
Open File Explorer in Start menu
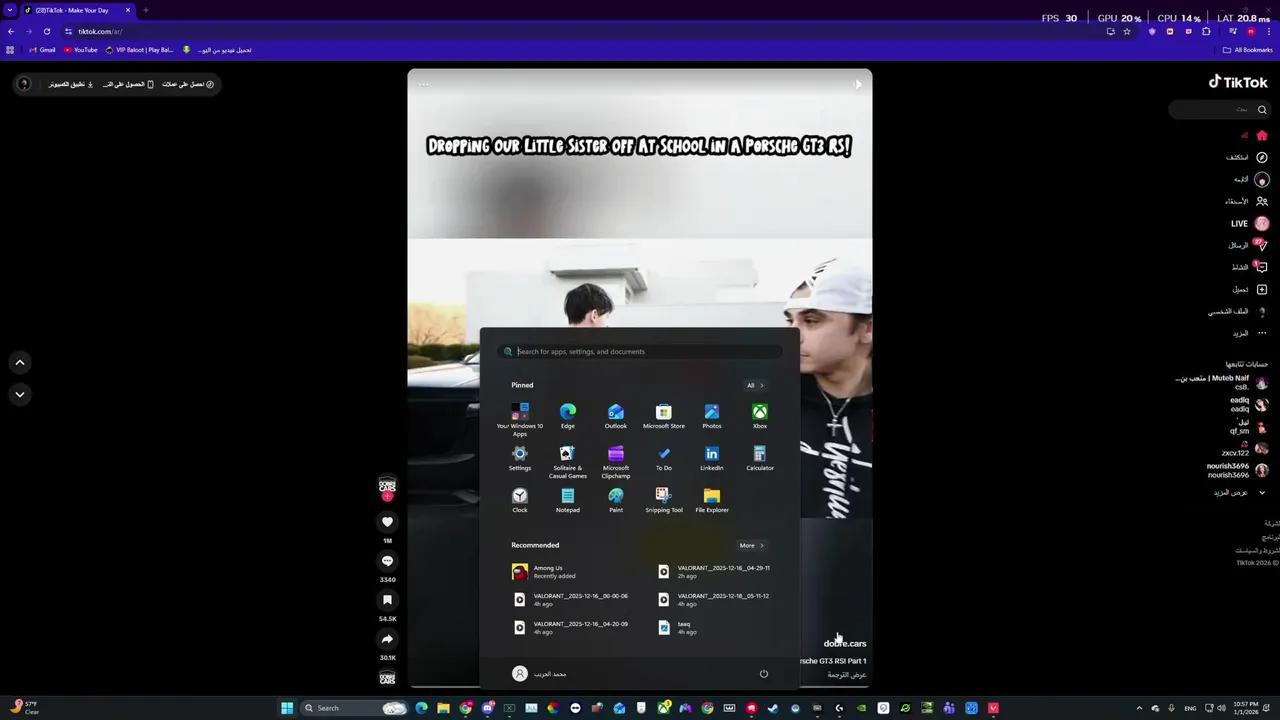coord(712,500)
